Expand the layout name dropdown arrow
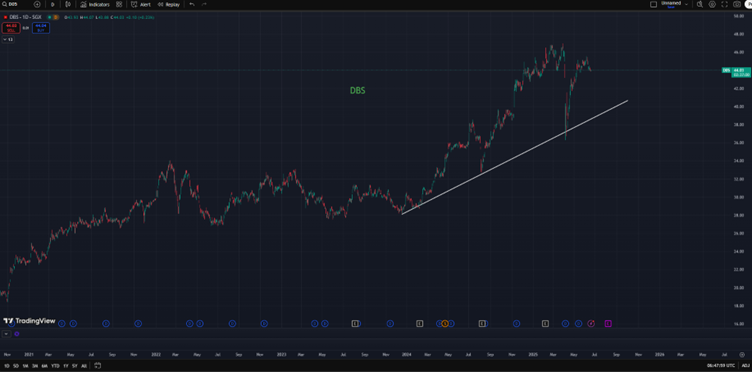Viewport: 752px width, 372px height. pos(686,4)
